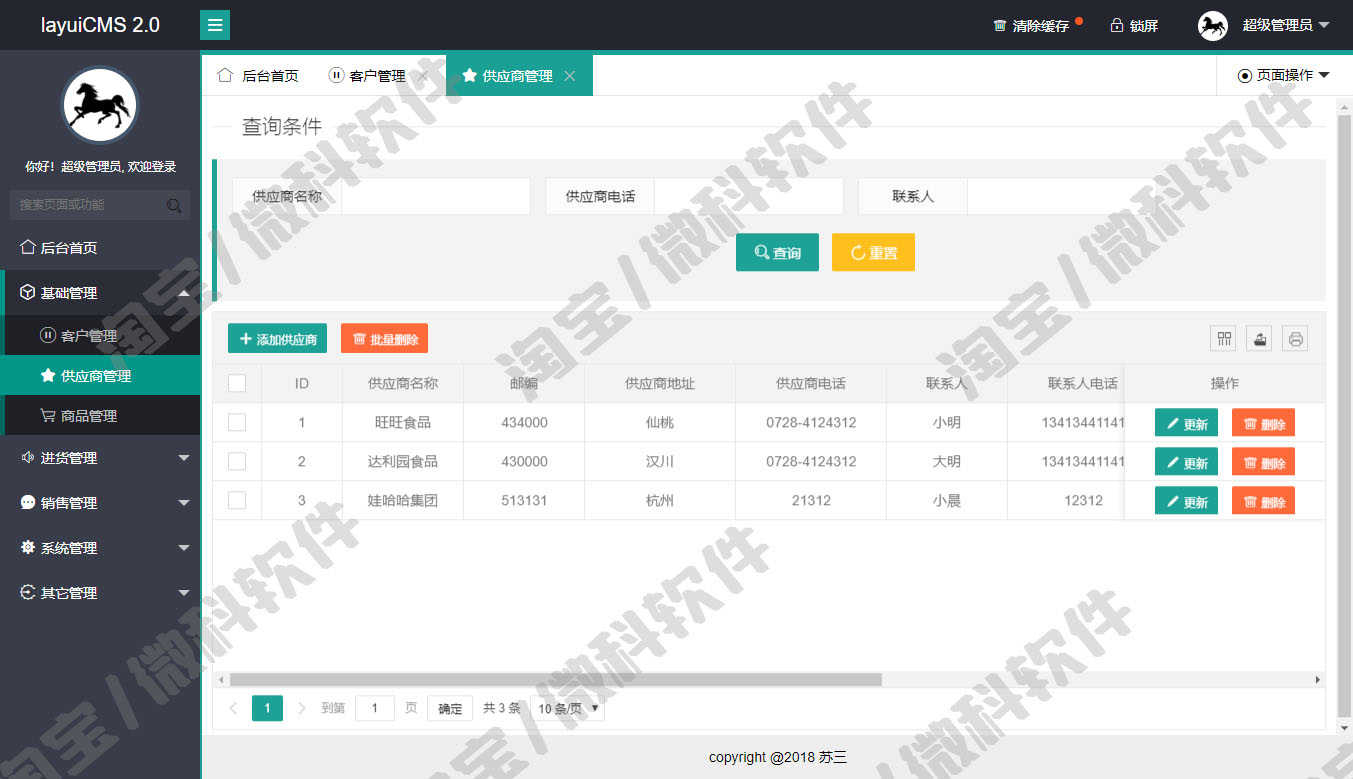1353x779 pixels.
Task: Close the 客户管理 tab with its X
Action: click(423, 76)
